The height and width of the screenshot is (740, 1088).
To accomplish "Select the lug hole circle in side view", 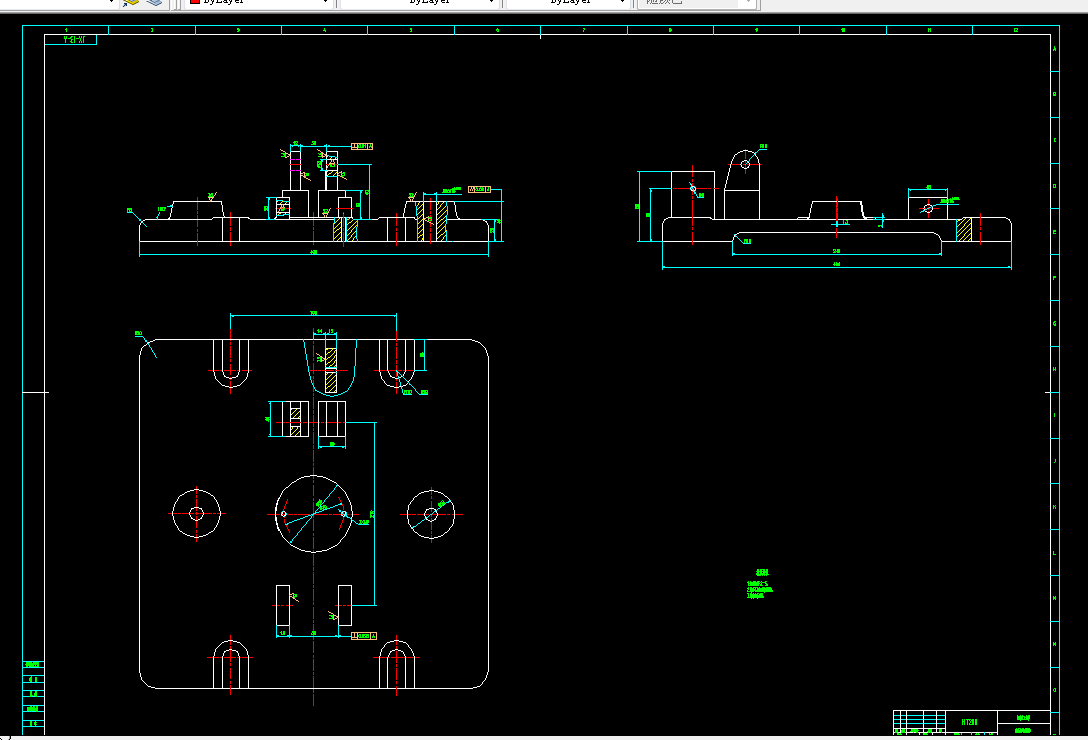I will coord(745,165).
